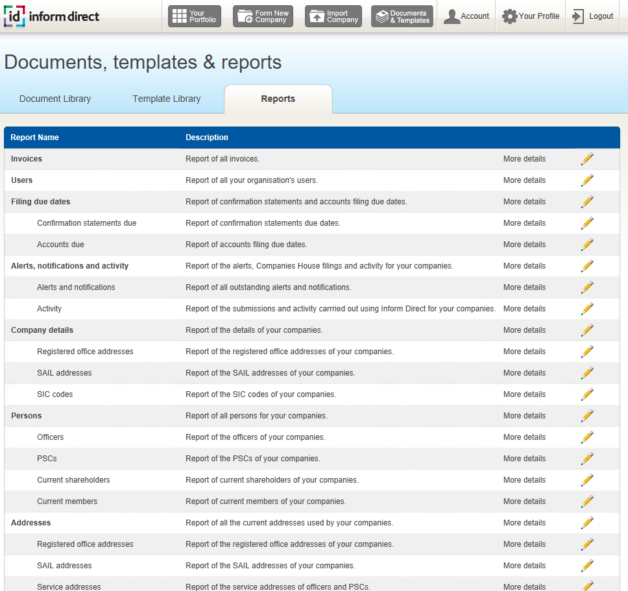Image resolution: width=628 pixels, height=591 pixels.
Task: Click the pencil icon for PSCs report
Action: (587, 459)
